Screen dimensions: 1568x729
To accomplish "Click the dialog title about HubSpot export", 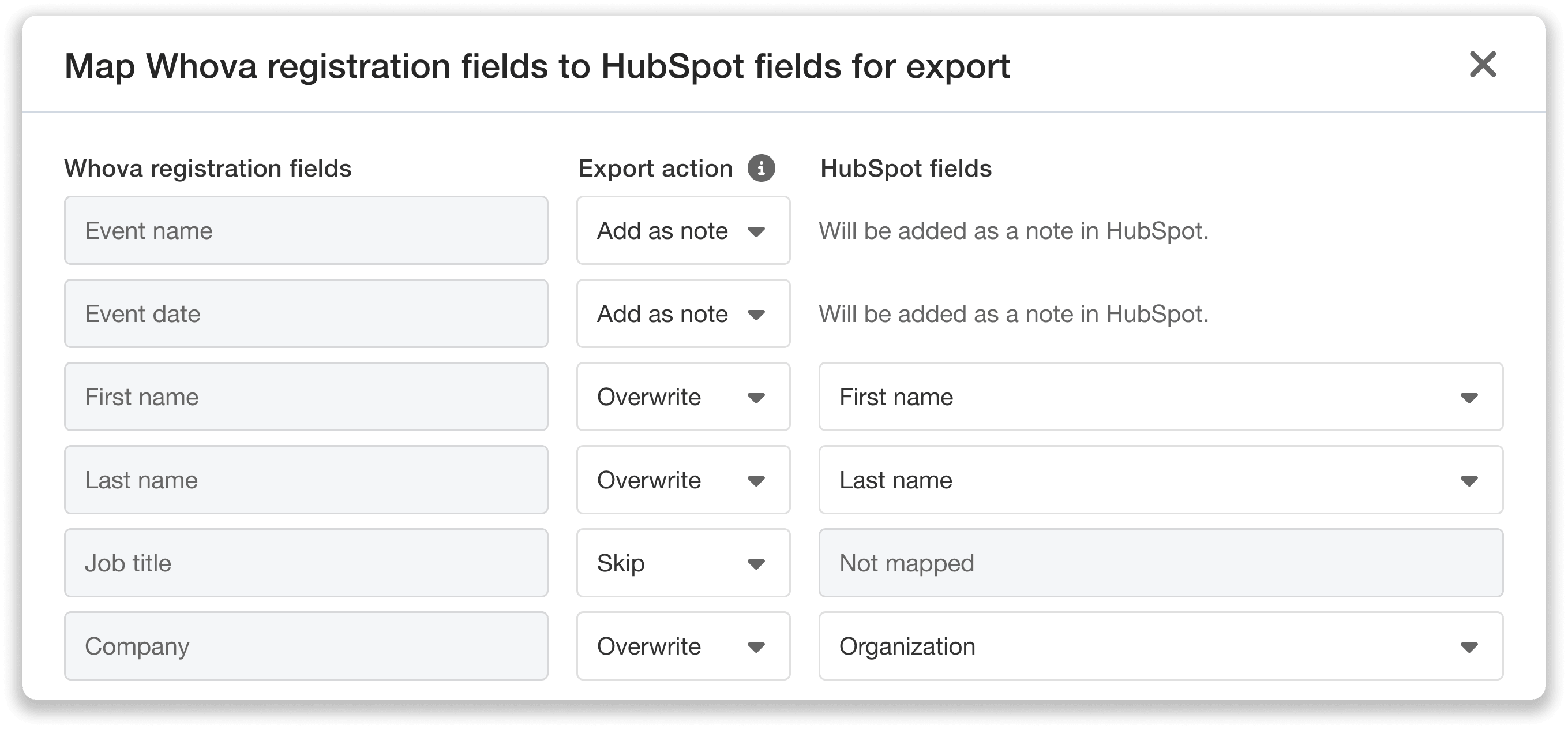I will click(x=537, y=66).
